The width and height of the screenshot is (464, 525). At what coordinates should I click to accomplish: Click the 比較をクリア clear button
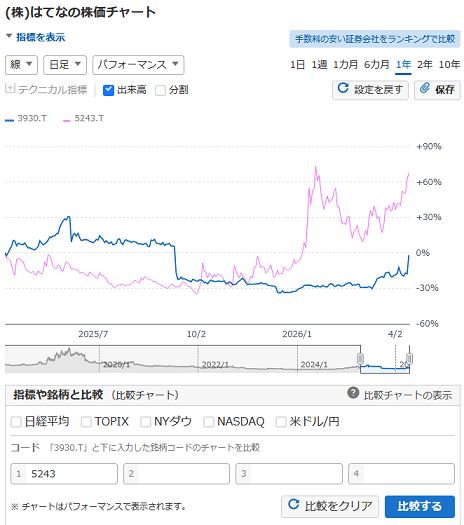point(330,506)
